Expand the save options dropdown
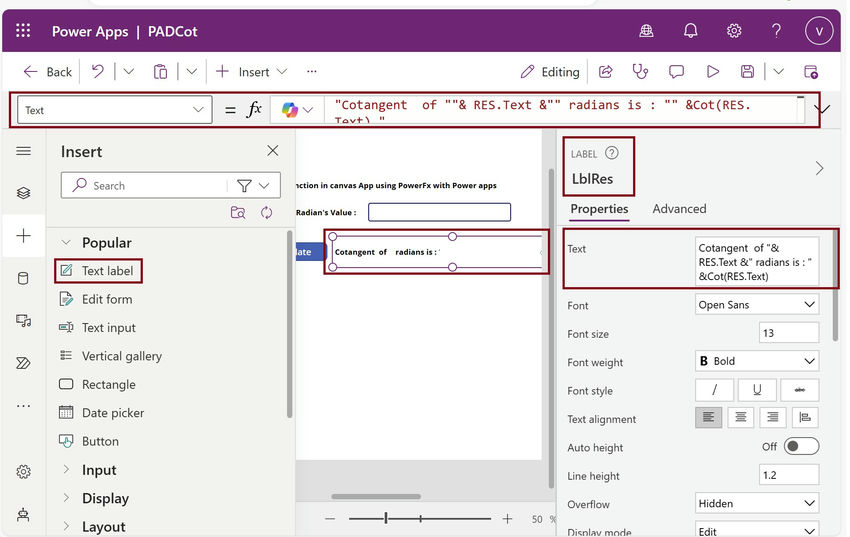This screenshot has height=537, width=850. coord(778,72)
